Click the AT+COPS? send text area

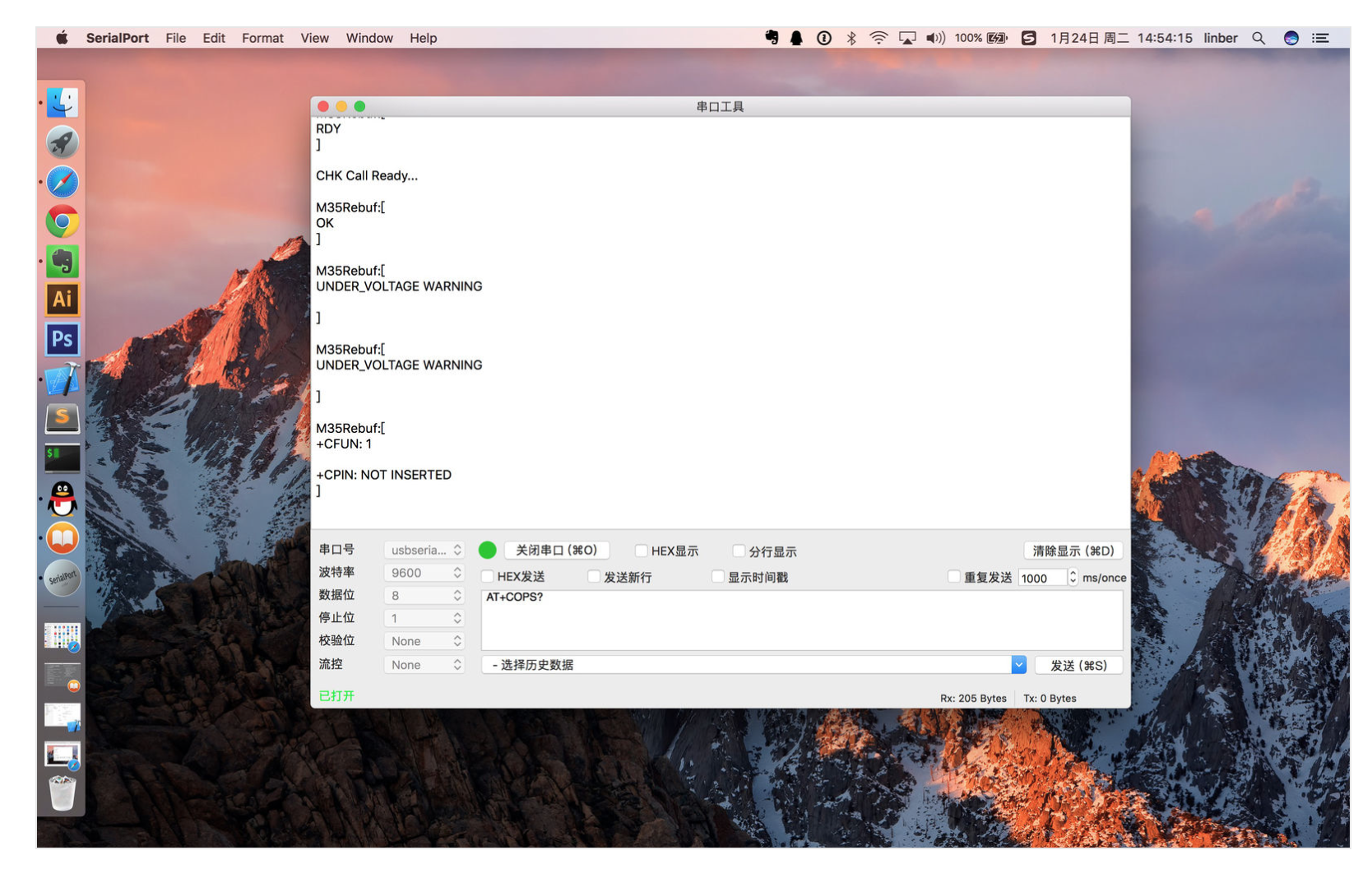[x=802, y=620]
